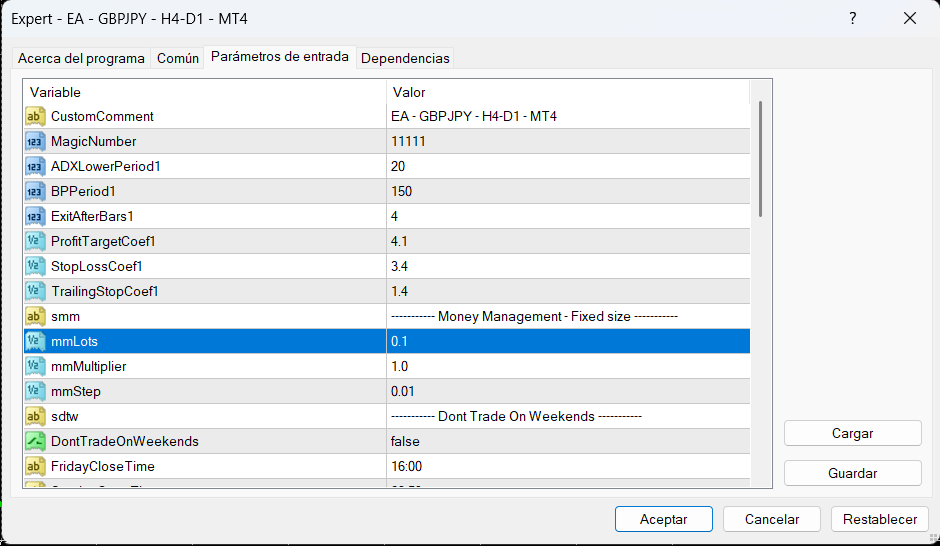Viewport: 940px width, 546px height.
Task: Click the integer icon beside ADXLowerPeriod1
Action: 35,167
